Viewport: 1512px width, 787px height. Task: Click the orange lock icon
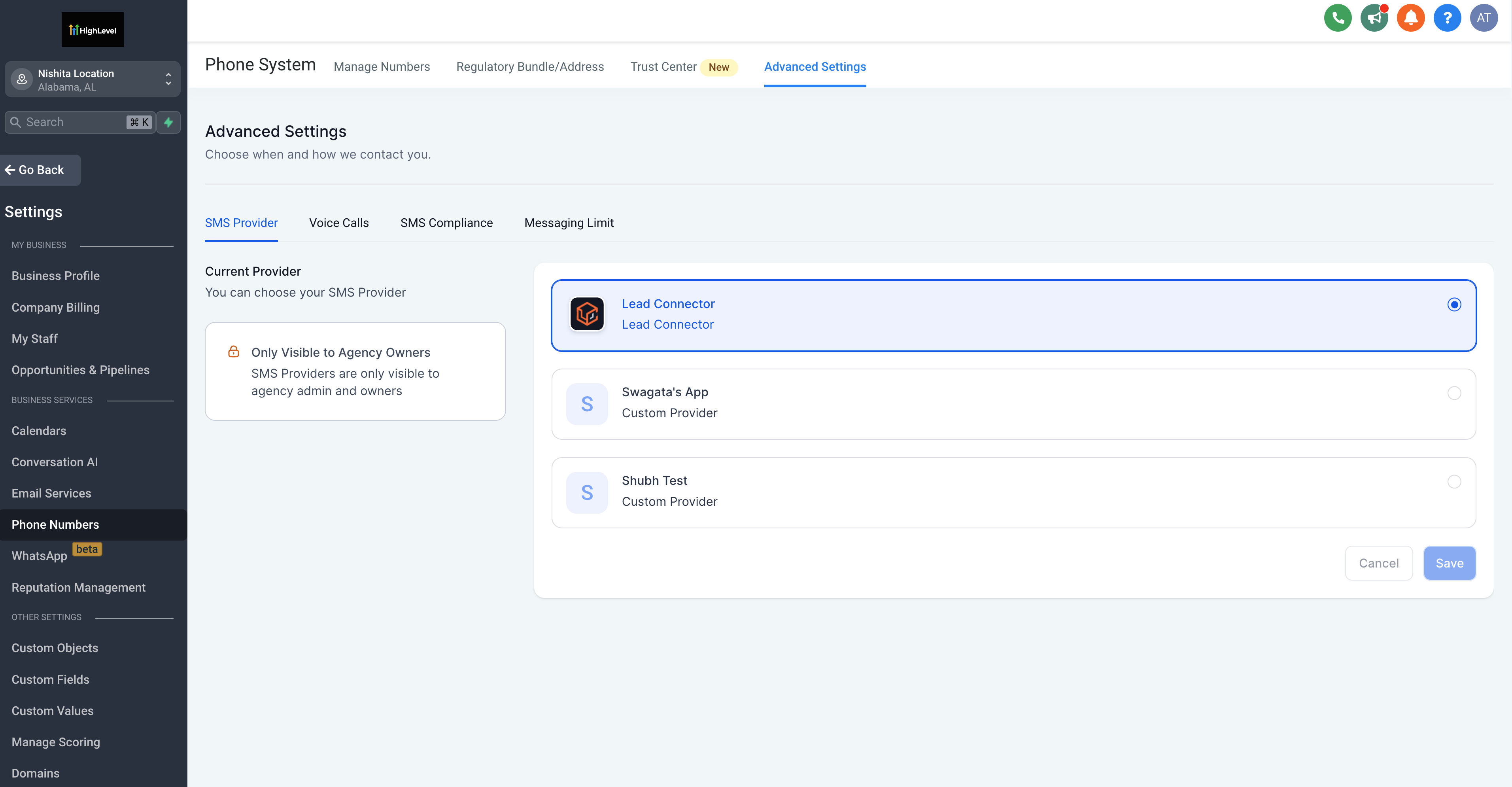coord(234,352)
